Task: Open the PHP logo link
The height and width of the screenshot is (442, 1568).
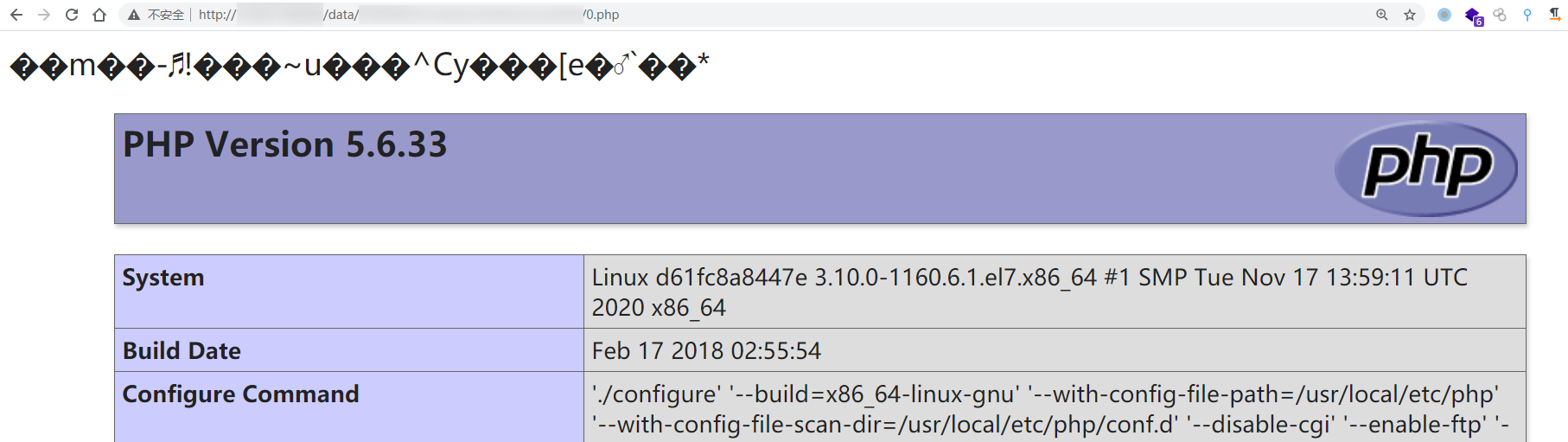Action: coord(1426,169)
